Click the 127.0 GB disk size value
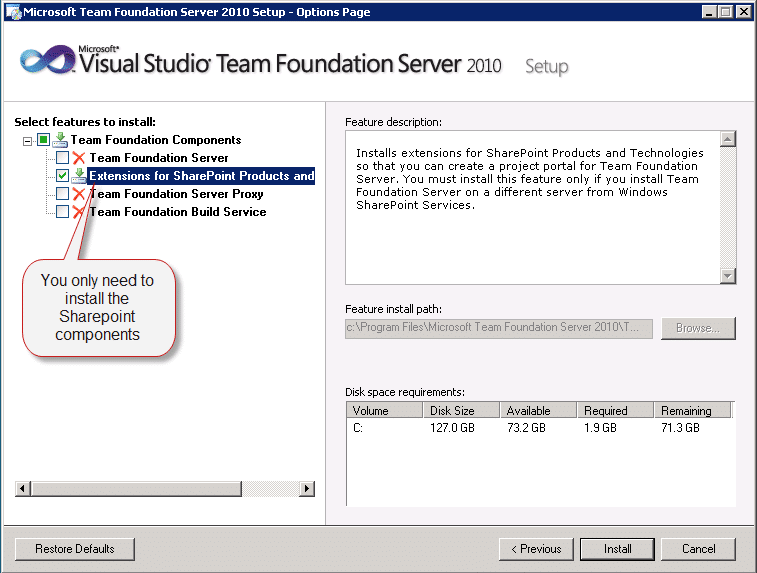 tap(452, 428)
